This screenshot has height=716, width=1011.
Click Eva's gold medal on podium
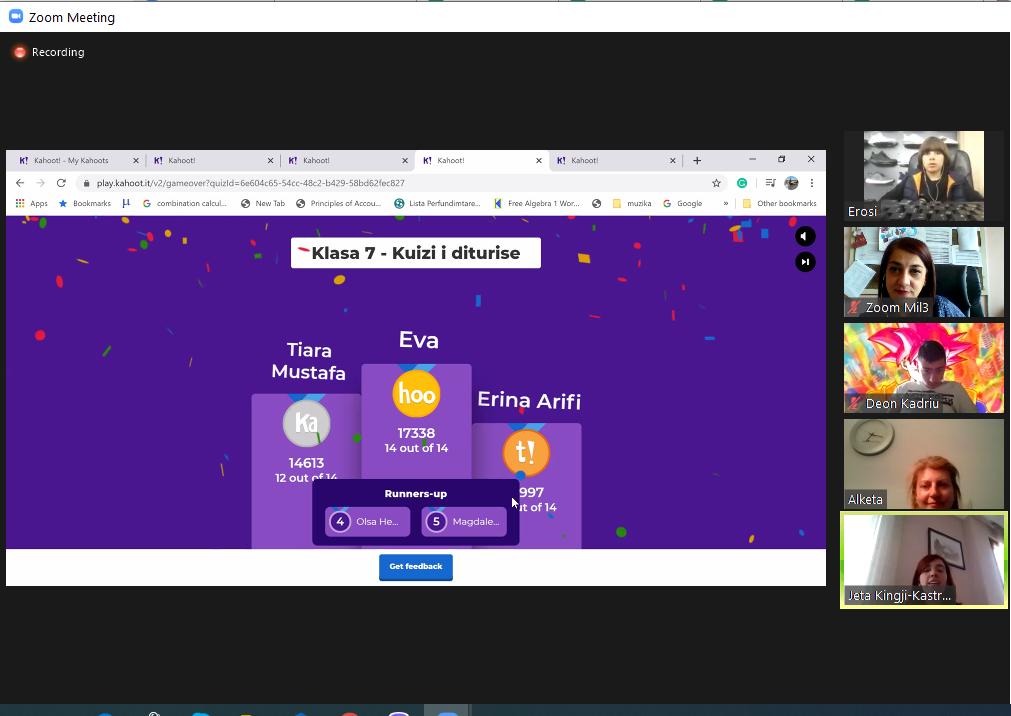pos(416,395)
